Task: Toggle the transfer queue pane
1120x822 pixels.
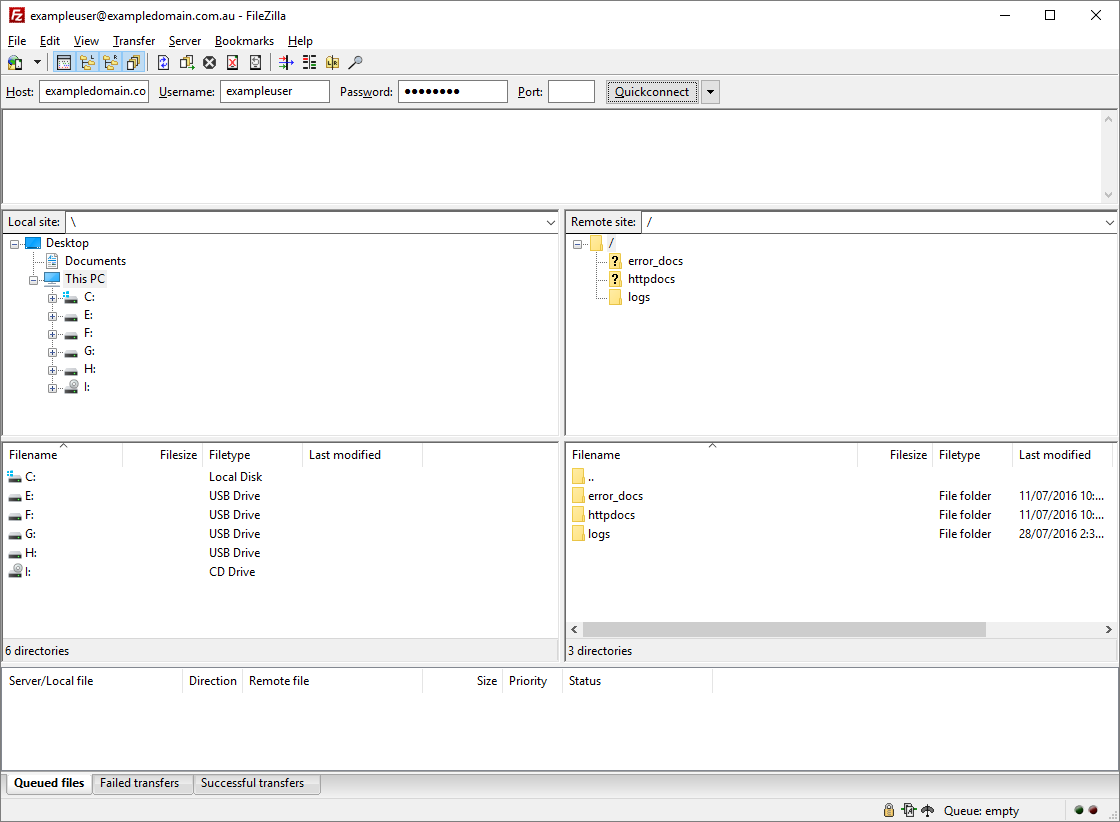Action: click(x=133, y=62)
